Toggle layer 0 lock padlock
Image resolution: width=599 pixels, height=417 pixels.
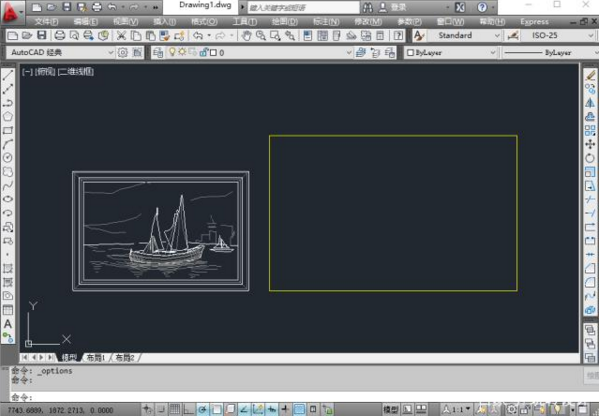(203, 52)
